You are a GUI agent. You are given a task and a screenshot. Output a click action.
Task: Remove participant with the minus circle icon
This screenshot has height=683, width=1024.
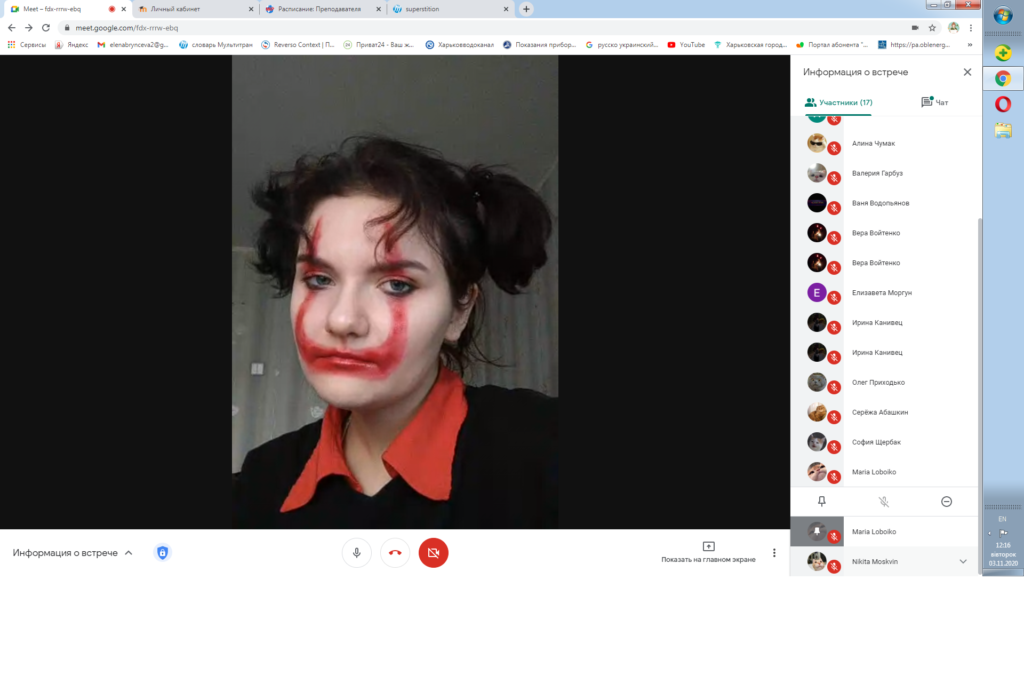946,501
